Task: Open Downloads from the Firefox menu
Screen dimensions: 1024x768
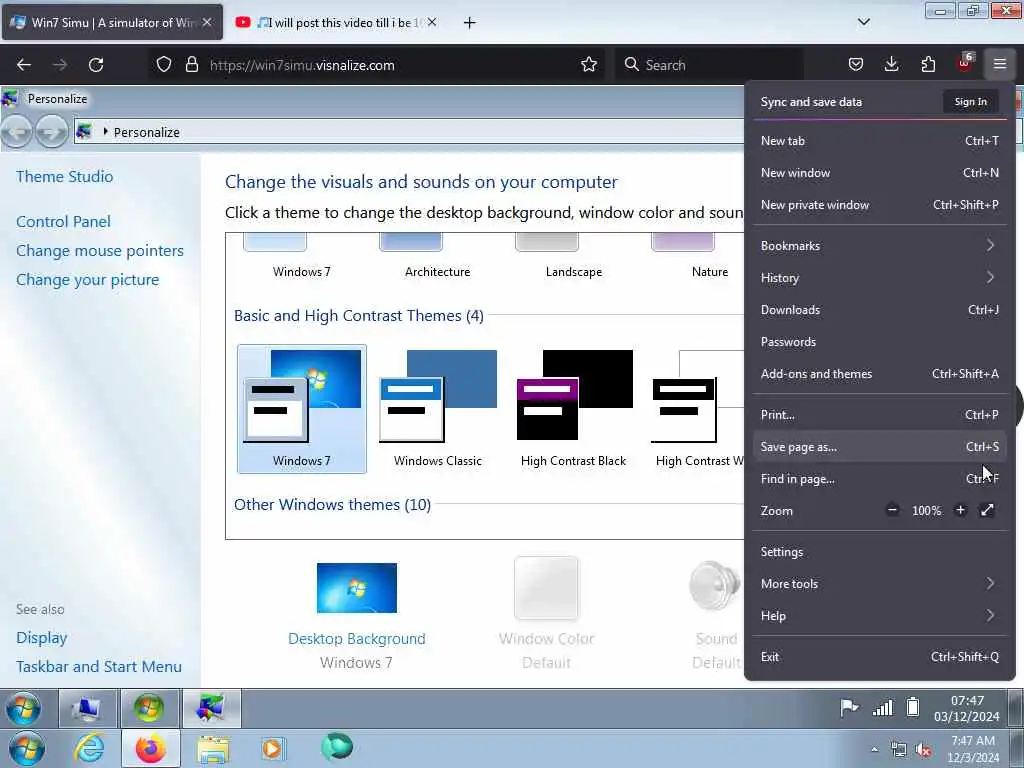Action: click(x=880, y=310)
